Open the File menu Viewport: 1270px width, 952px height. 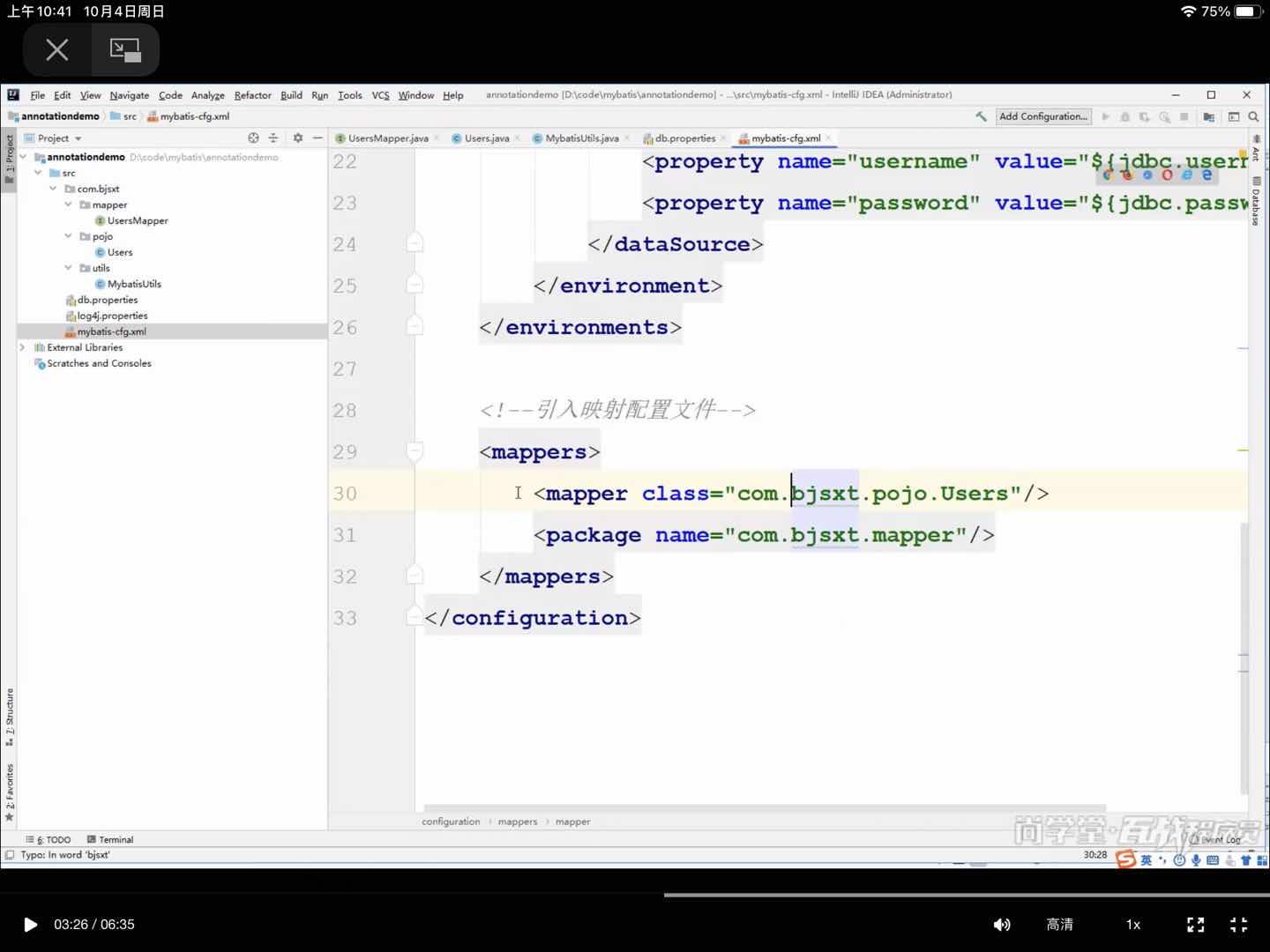(x=37, y=95)
